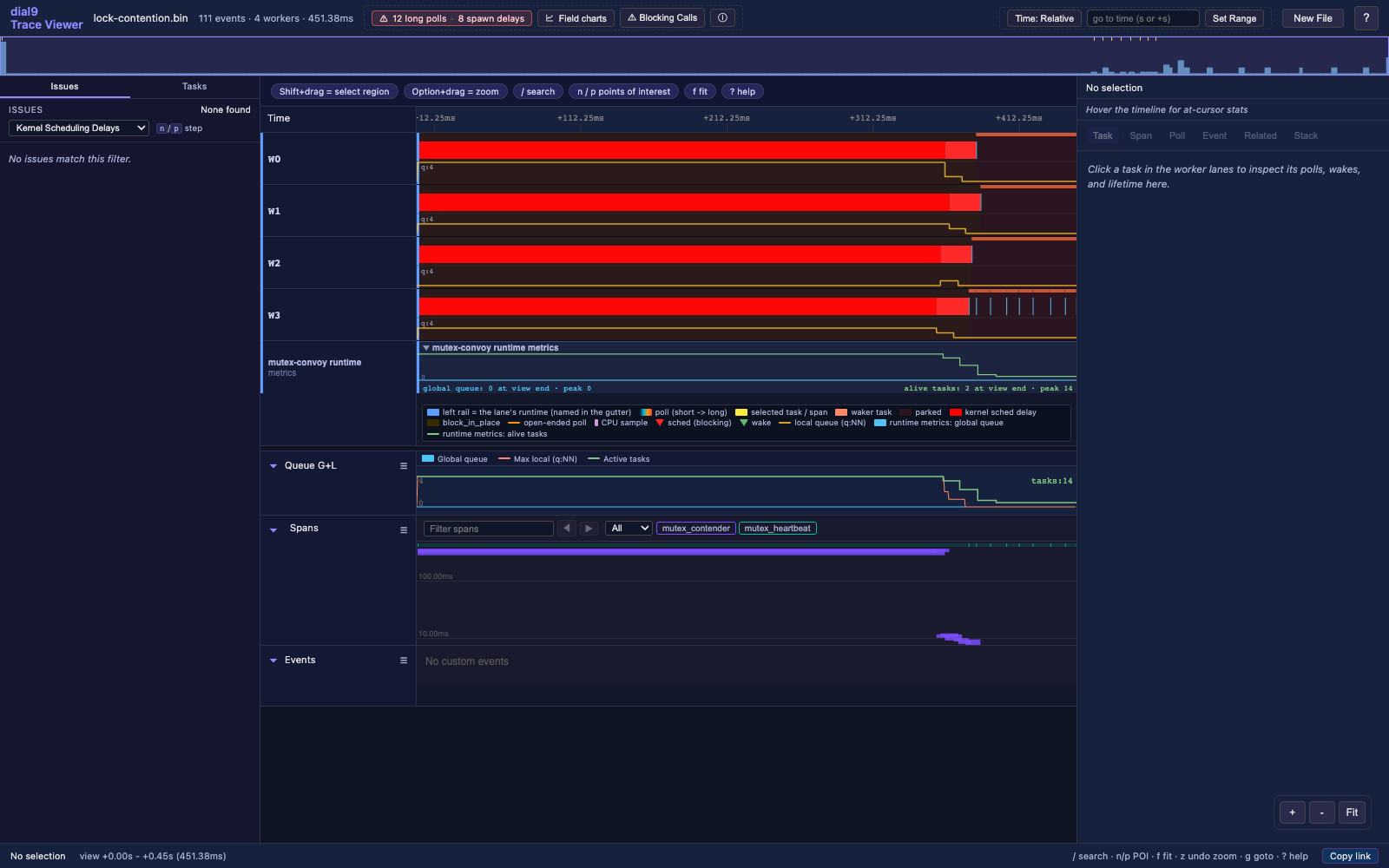Screen dimensions: 1389x868
Task: Collapse the Events section
Action: 273,661
